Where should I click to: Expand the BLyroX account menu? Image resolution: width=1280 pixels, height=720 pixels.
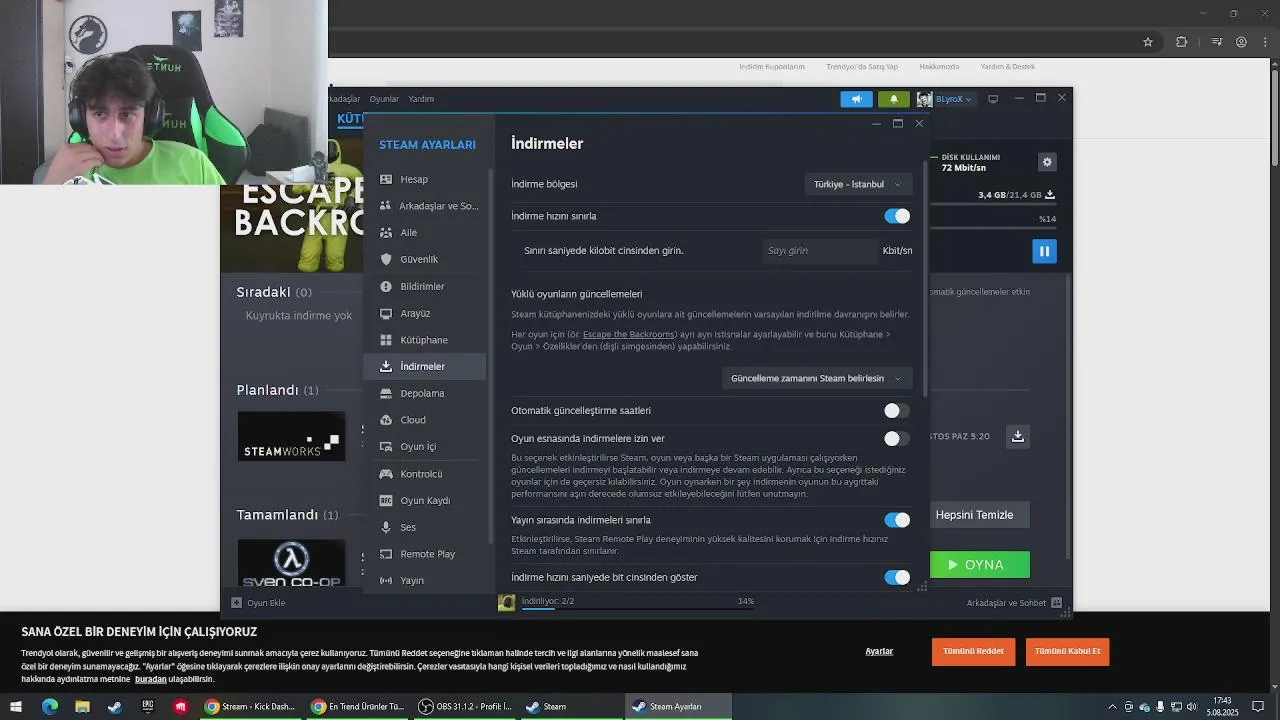[x=953, y=99]
